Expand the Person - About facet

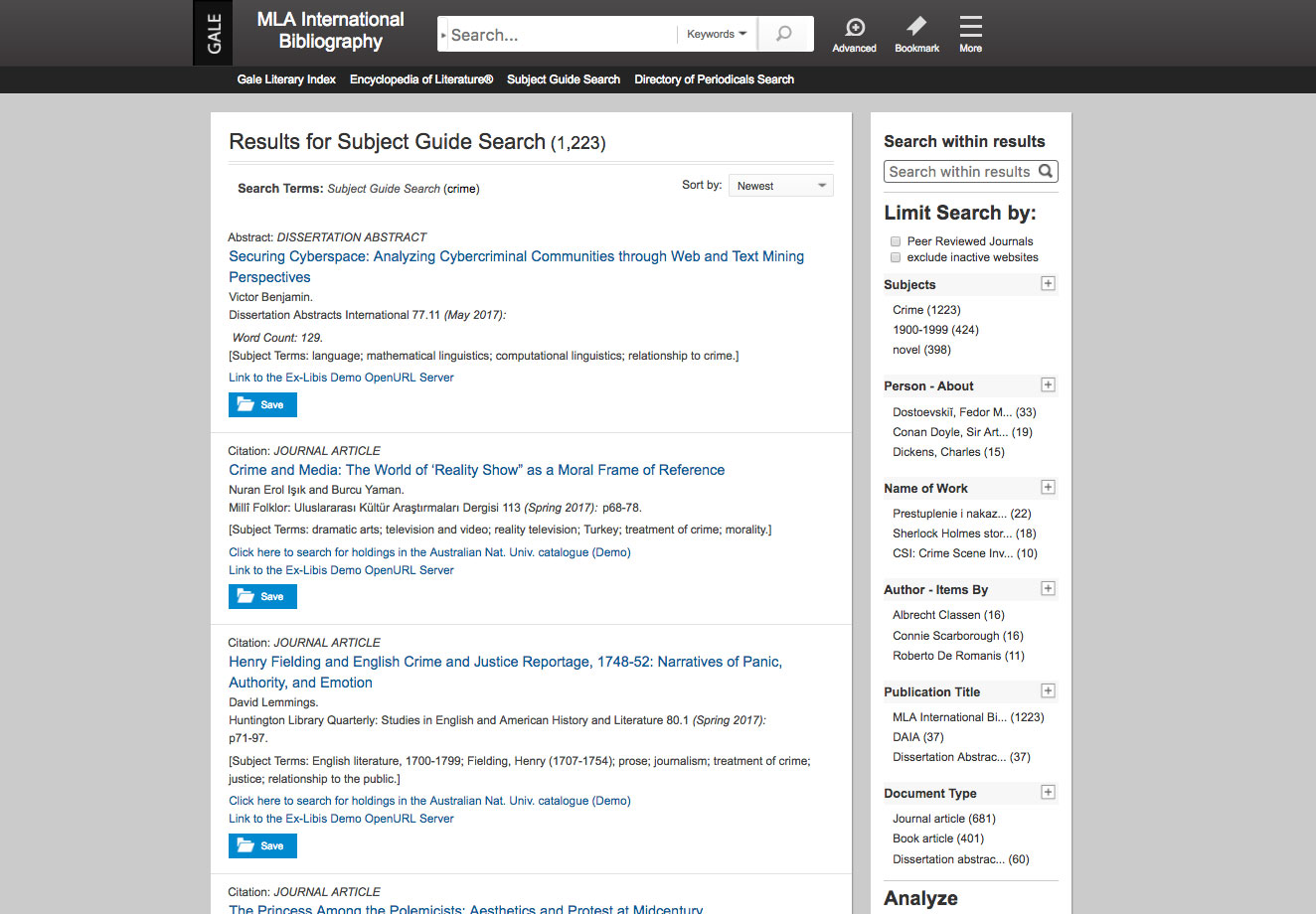(1048, 384)
